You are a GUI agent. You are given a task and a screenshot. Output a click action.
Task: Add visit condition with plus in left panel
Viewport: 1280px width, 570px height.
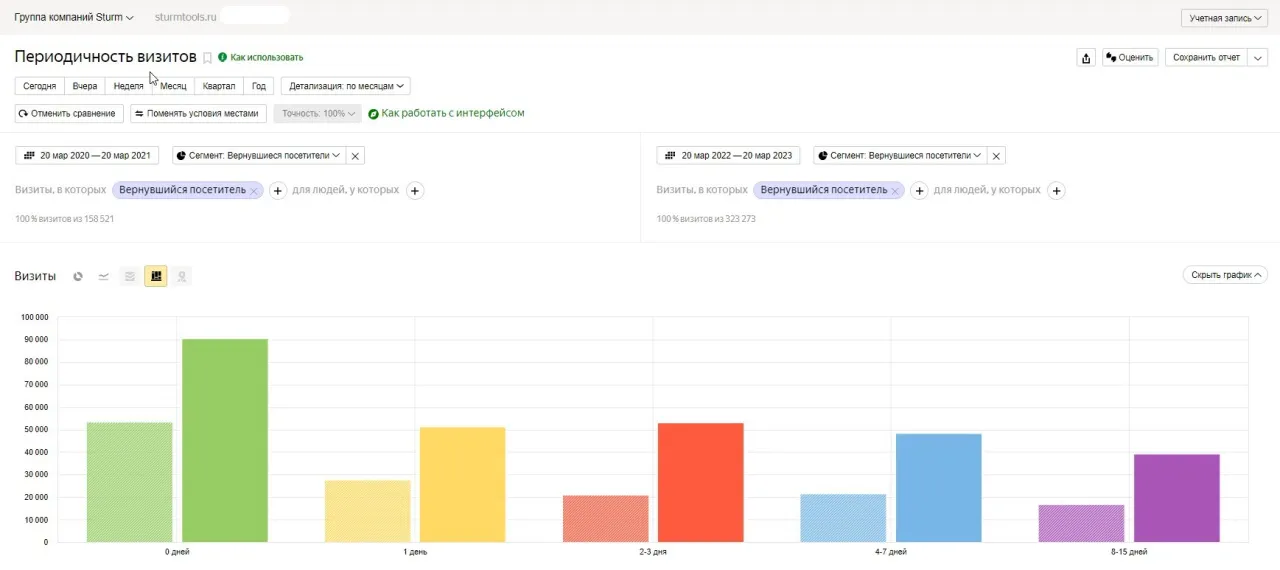pos(279,191)
